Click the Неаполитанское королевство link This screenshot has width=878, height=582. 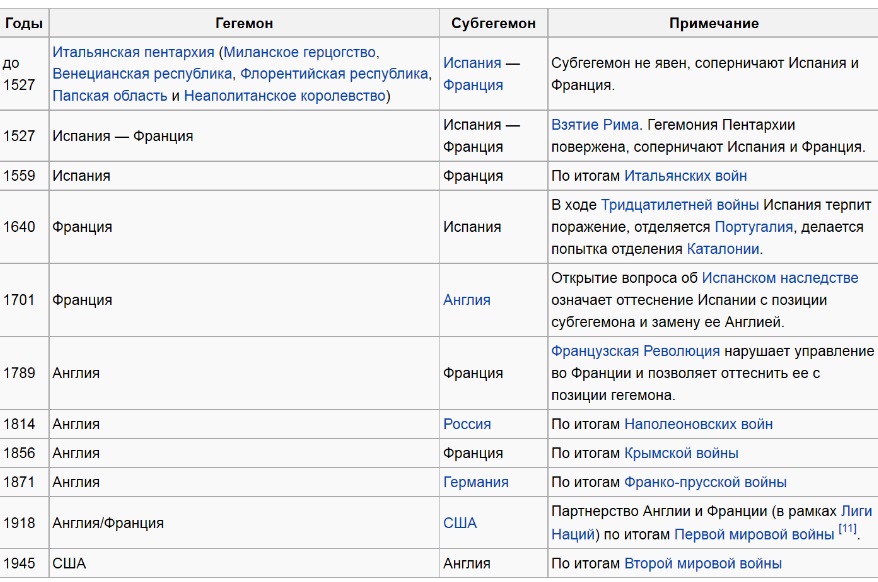pos(284,96)
